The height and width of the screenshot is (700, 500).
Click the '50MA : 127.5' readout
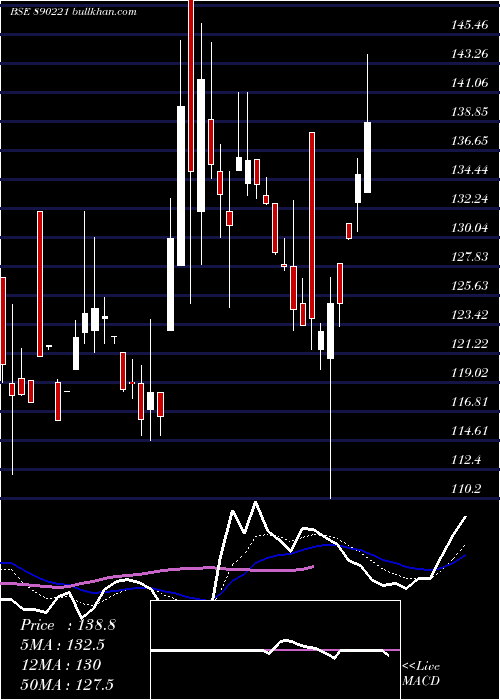click(x=67, y=684)
